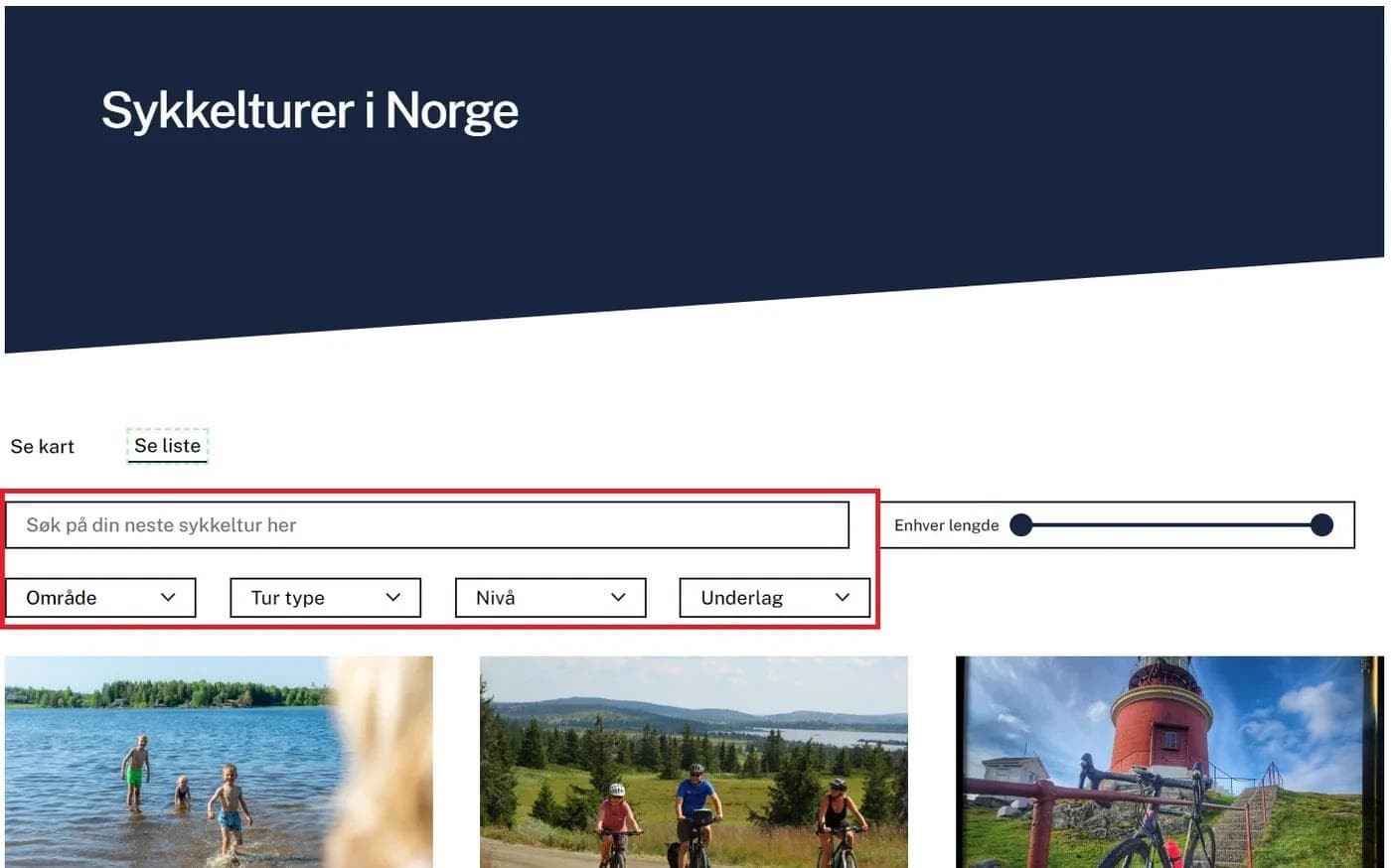Expand the Tur type dropdown

(x=325, y=598)
